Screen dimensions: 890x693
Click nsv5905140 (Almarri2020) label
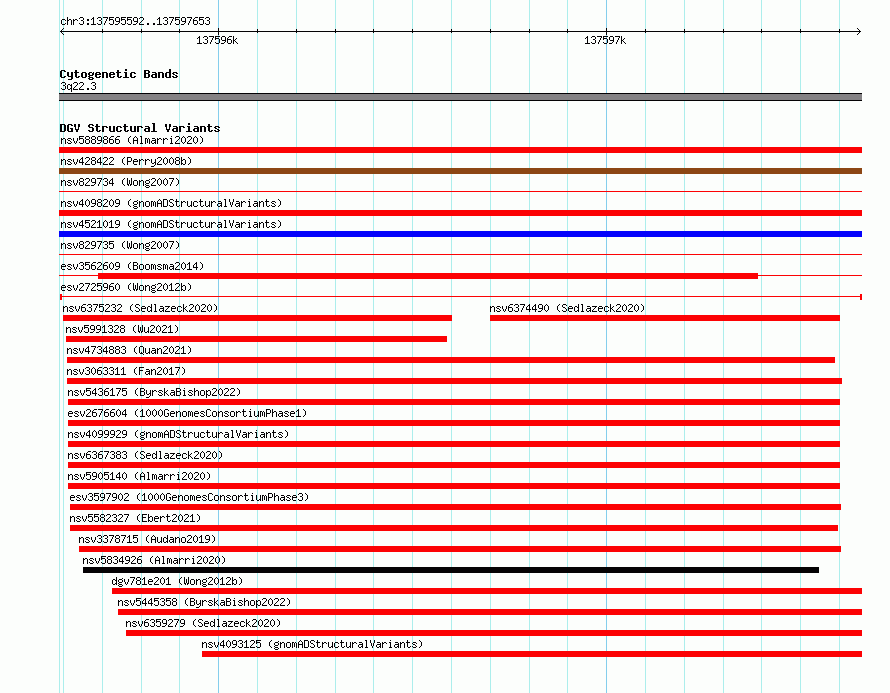pyautogui.click(x=139, y=476)
